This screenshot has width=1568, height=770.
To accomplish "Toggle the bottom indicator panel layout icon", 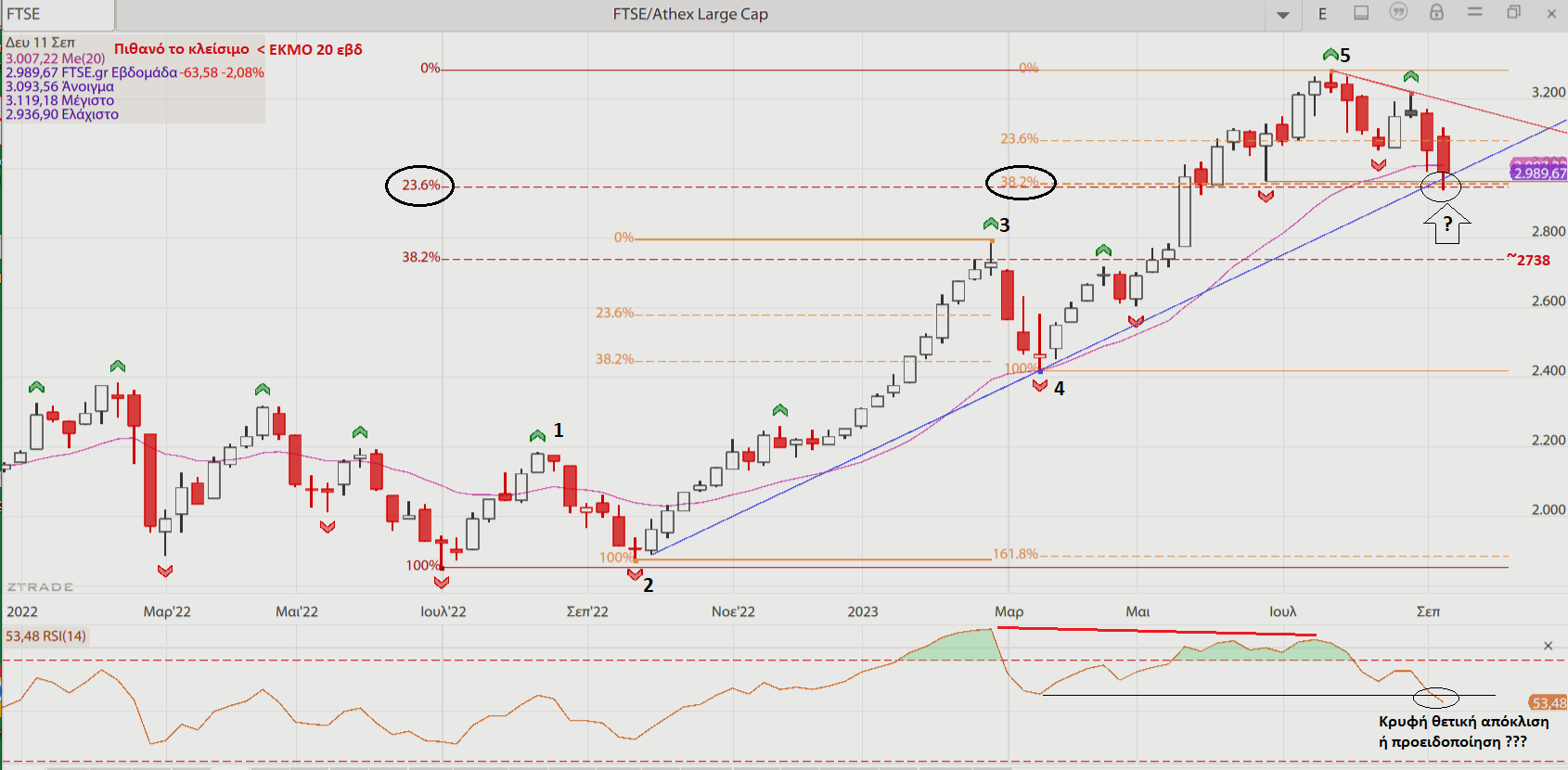I will tap(1361, 13).
